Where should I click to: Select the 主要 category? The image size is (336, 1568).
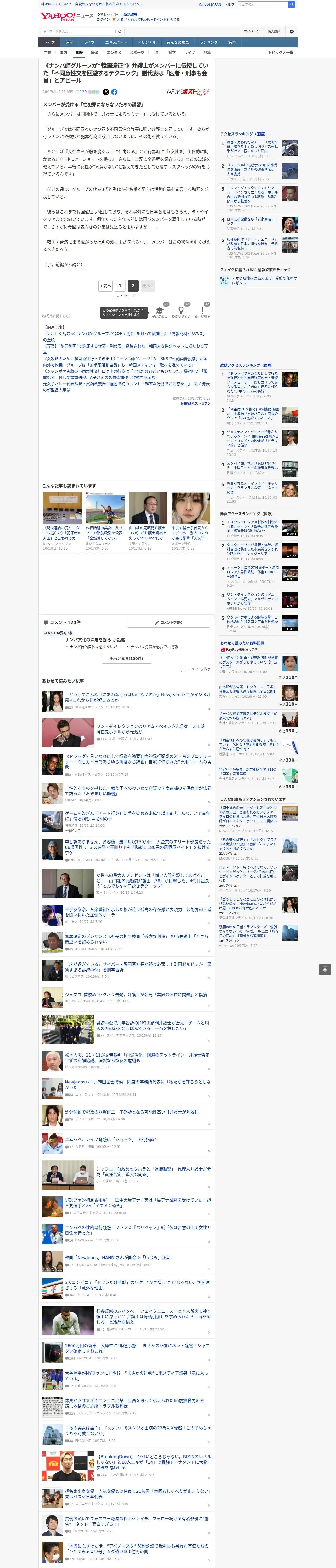point(48,52)
